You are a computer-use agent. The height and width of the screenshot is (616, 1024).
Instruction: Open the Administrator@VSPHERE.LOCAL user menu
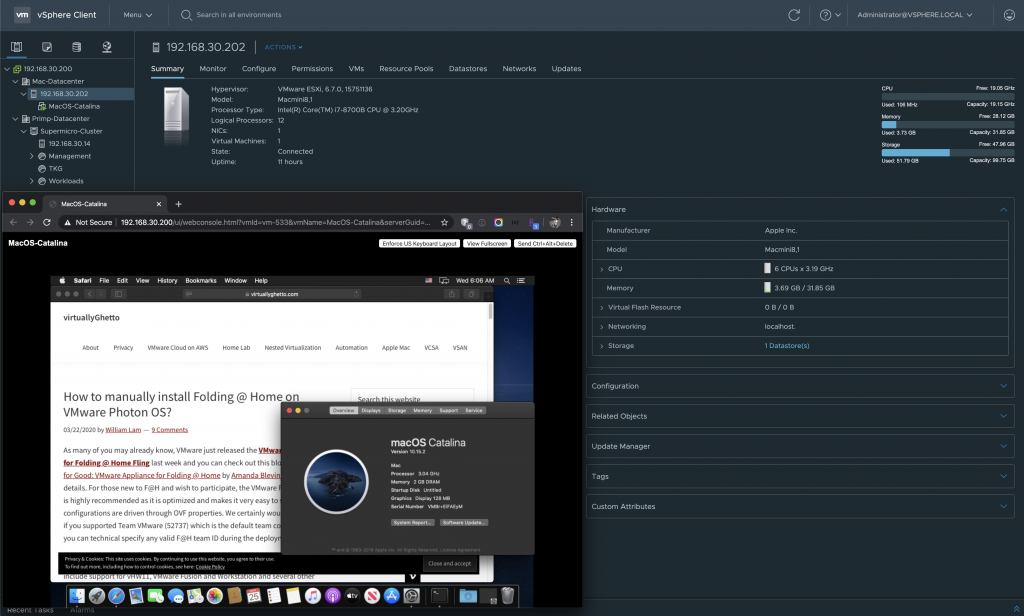point(914,15)
